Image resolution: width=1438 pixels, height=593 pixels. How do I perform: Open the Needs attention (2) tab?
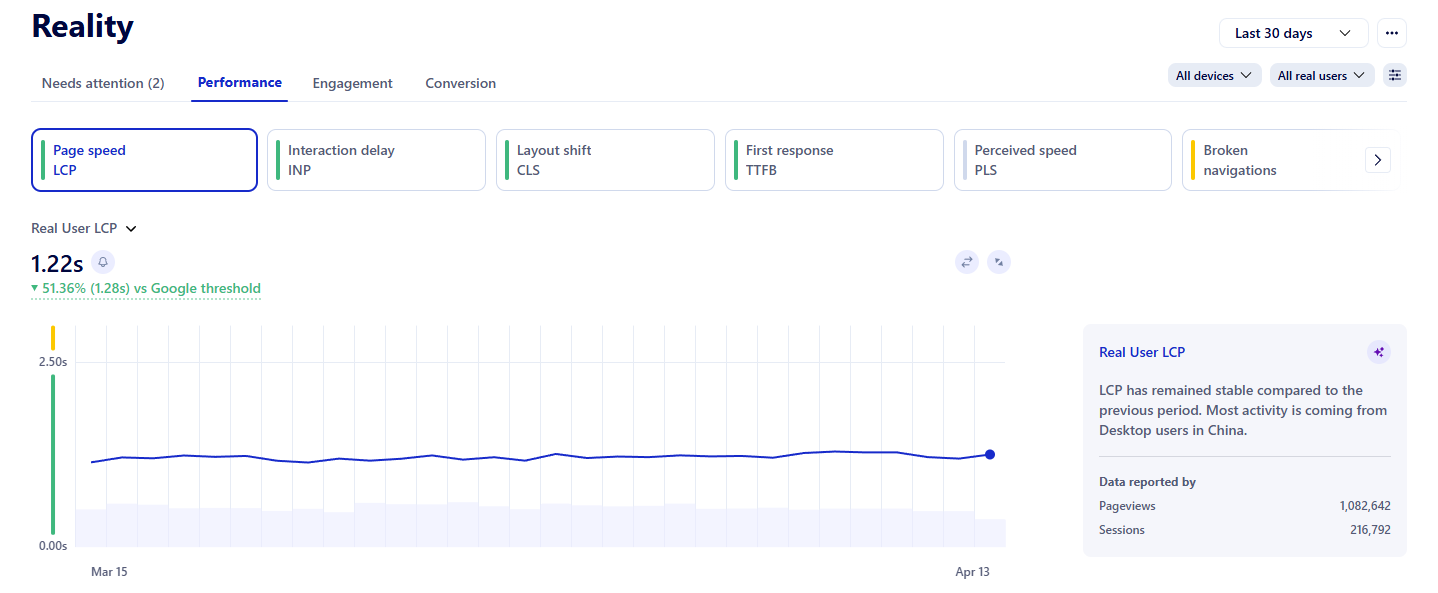coord(102,83)
